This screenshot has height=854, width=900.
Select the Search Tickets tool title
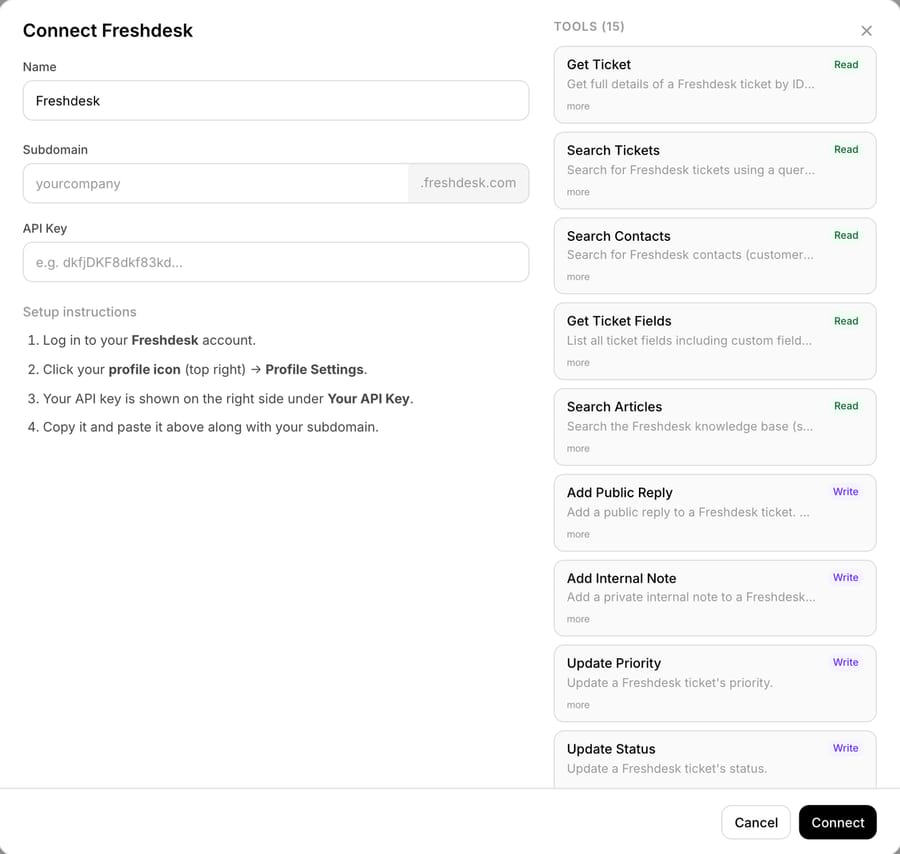coord(613,150)
